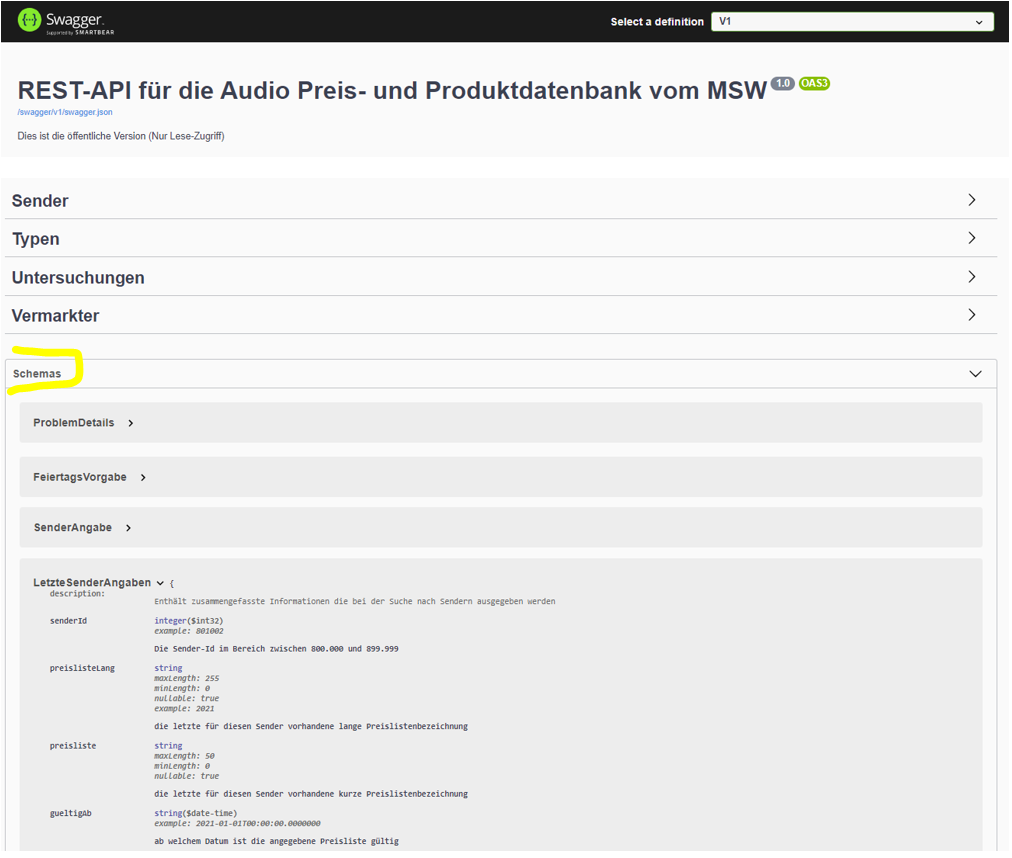Screen dimensions: 1012x858
Task: Expand the Sender section chevron
Action: click(x=972, y=200)
